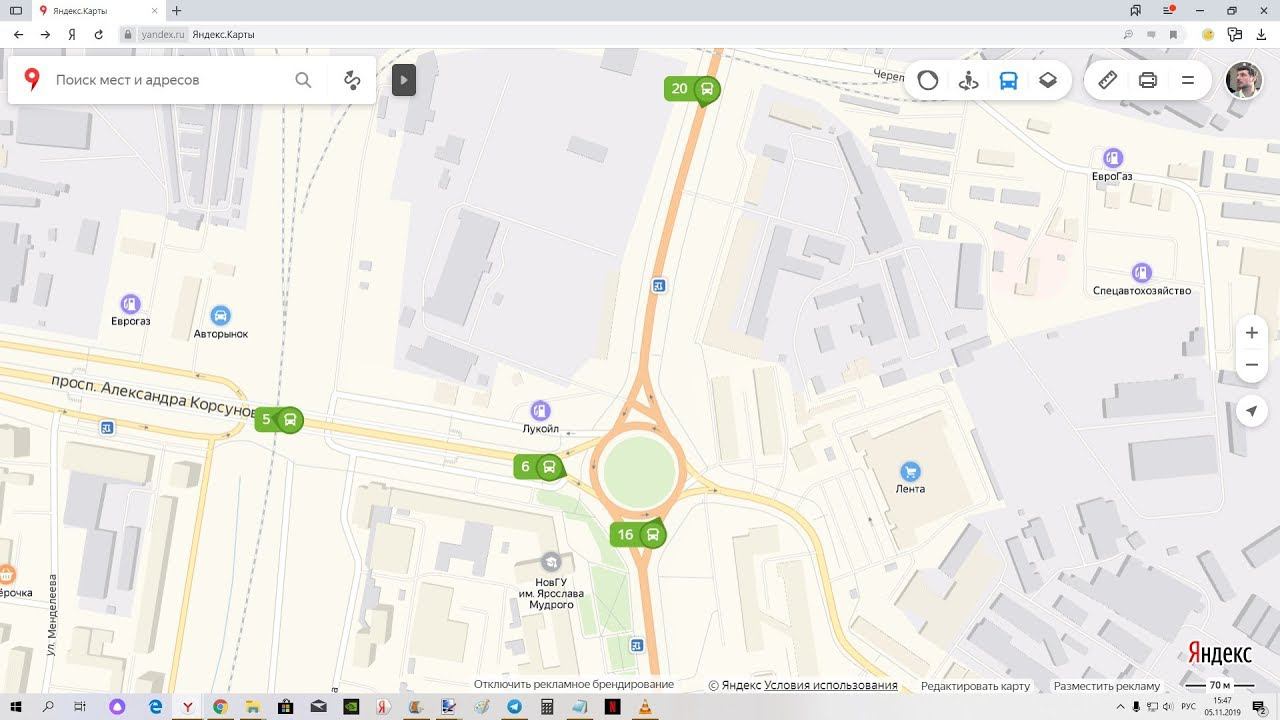Screen dimensions: 1280x720
Task: Click the ЕвроГаз marker near Спецавтохозяйство
Action: [1112, 158]
